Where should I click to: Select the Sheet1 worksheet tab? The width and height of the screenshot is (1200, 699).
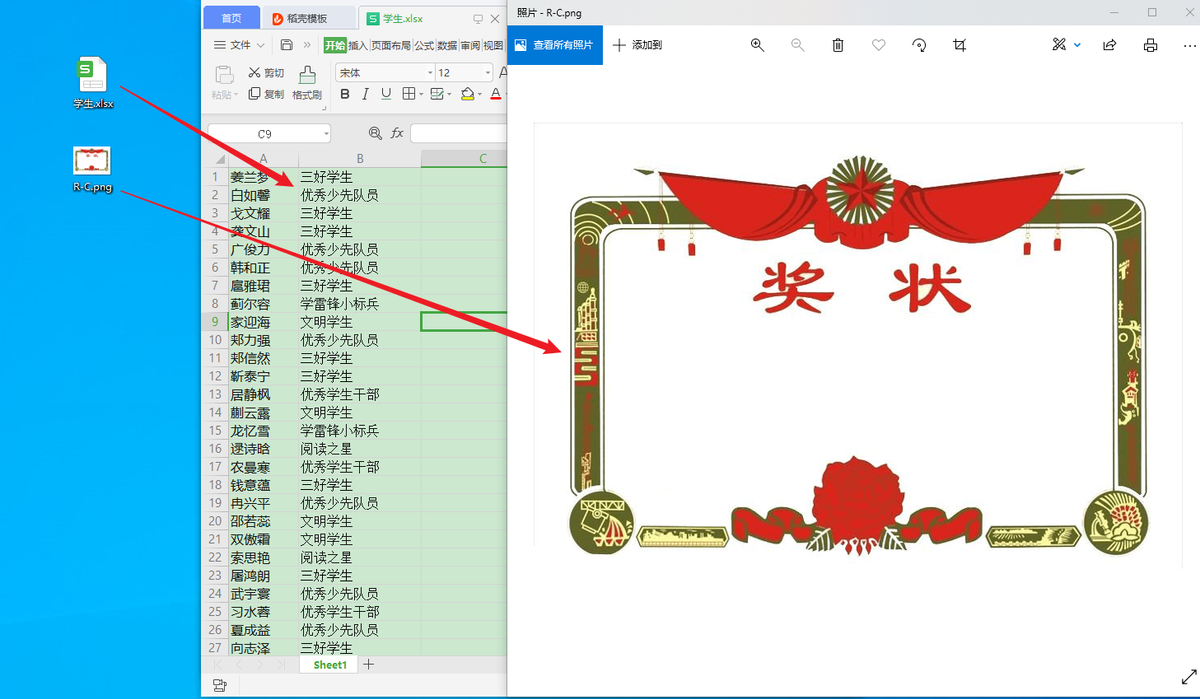(x=330, y=665)
